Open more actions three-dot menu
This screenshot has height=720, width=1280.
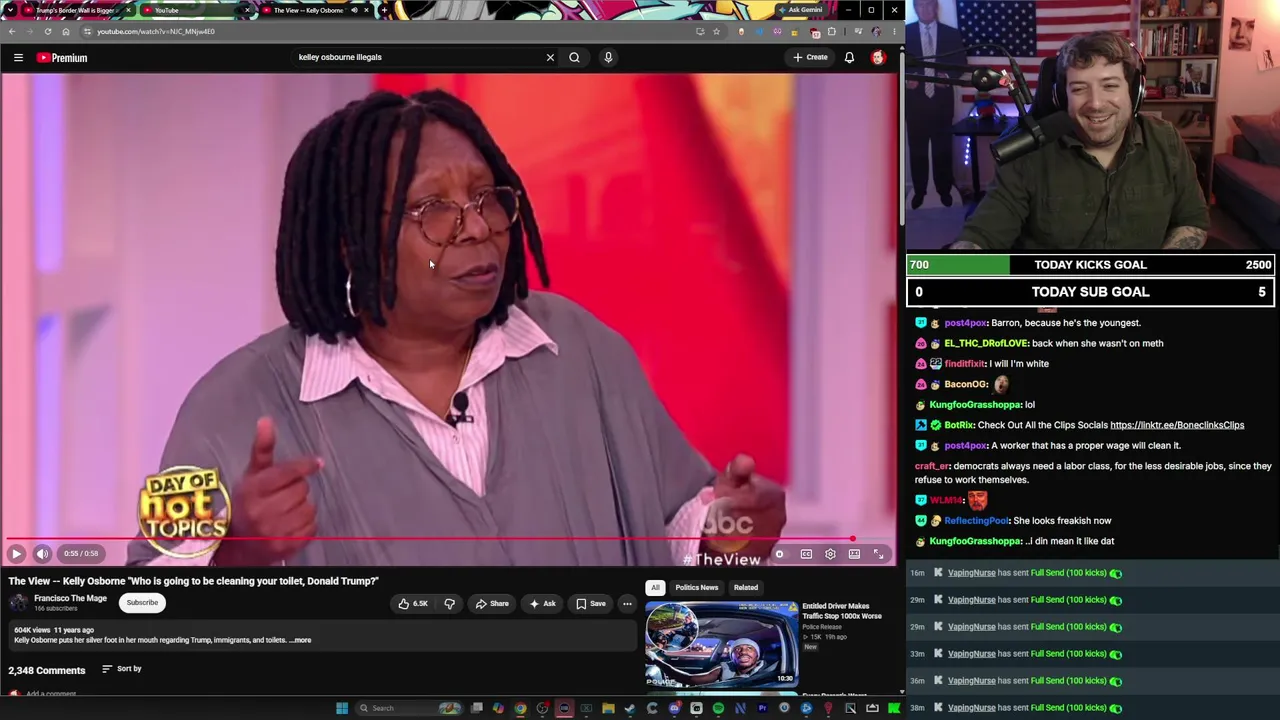(627, 604)
